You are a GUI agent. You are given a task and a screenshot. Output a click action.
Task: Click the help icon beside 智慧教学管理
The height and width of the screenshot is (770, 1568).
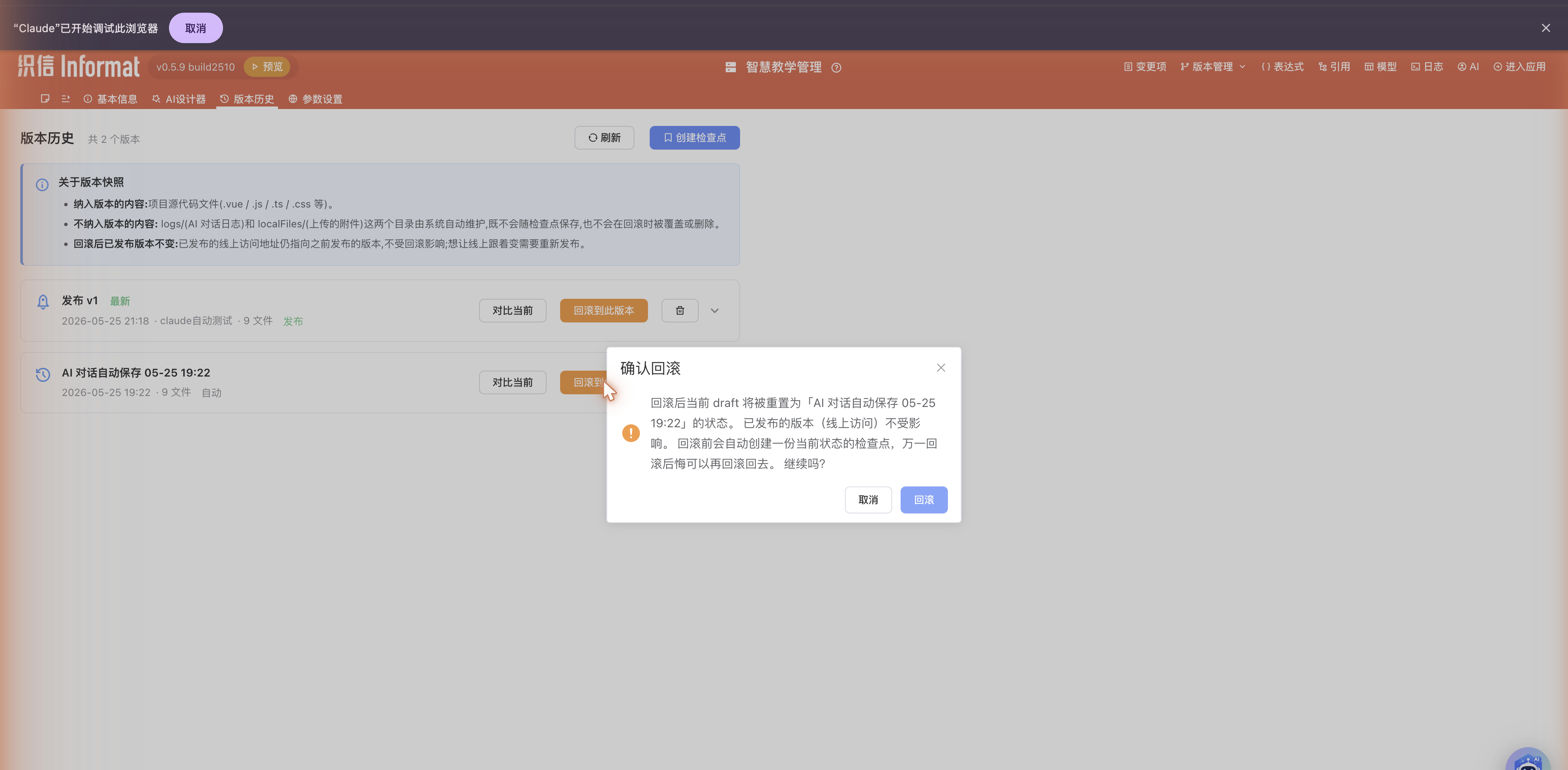tap(836, 68)
